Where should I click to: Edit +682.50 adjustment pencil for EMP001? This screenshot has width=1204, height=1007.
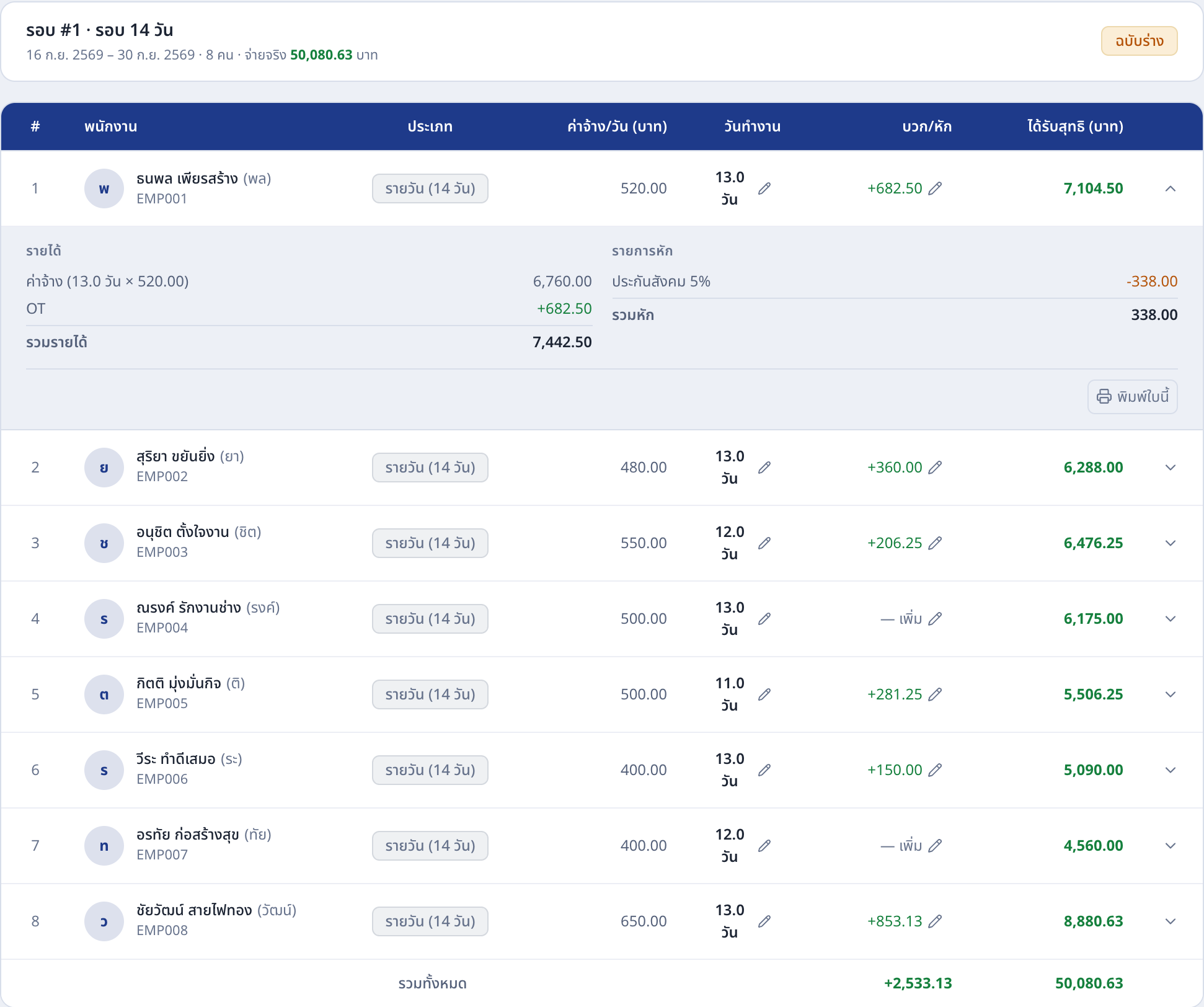point(935,189)
